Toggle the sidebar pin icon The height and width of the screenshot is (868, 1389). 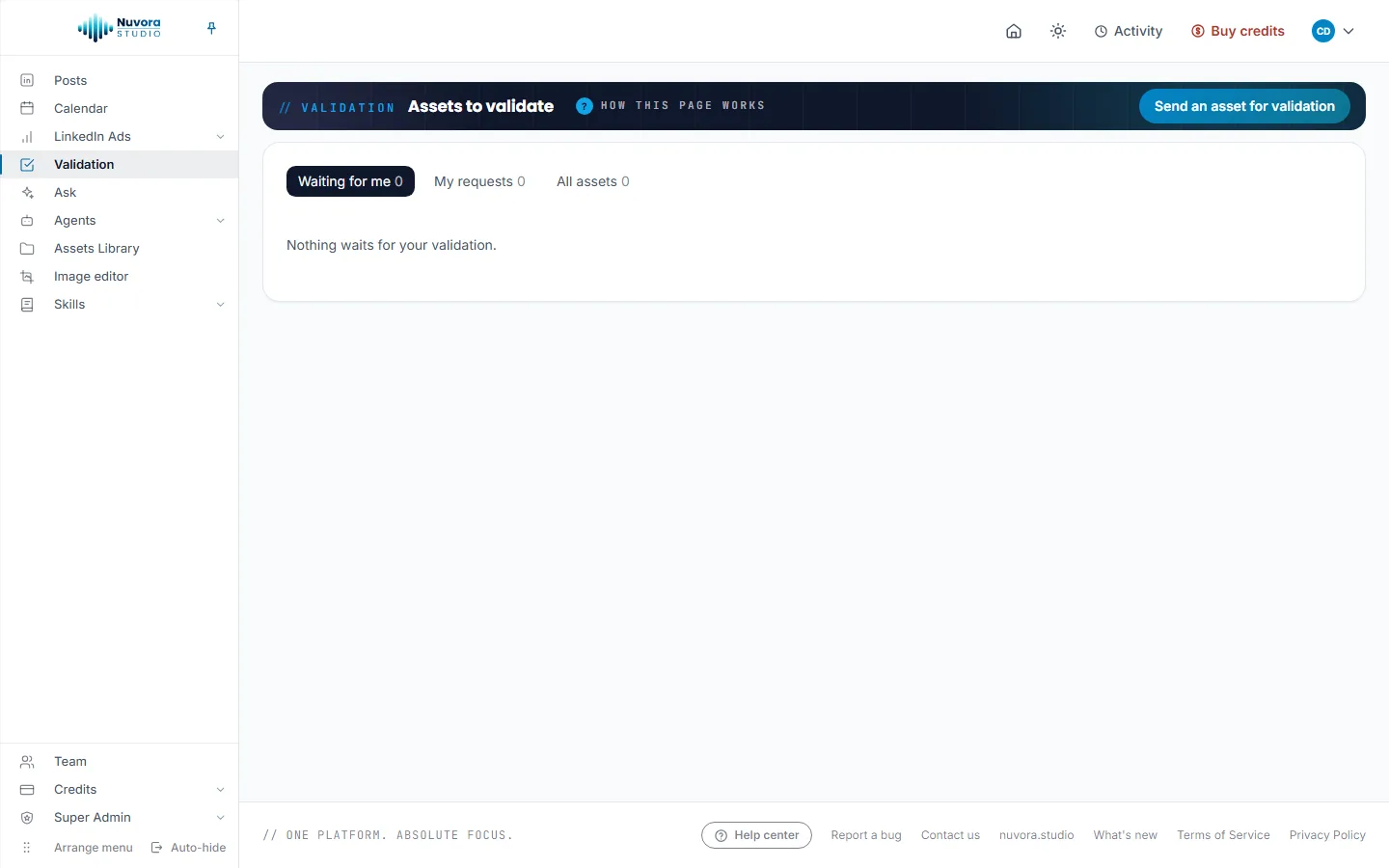[211, 28]
